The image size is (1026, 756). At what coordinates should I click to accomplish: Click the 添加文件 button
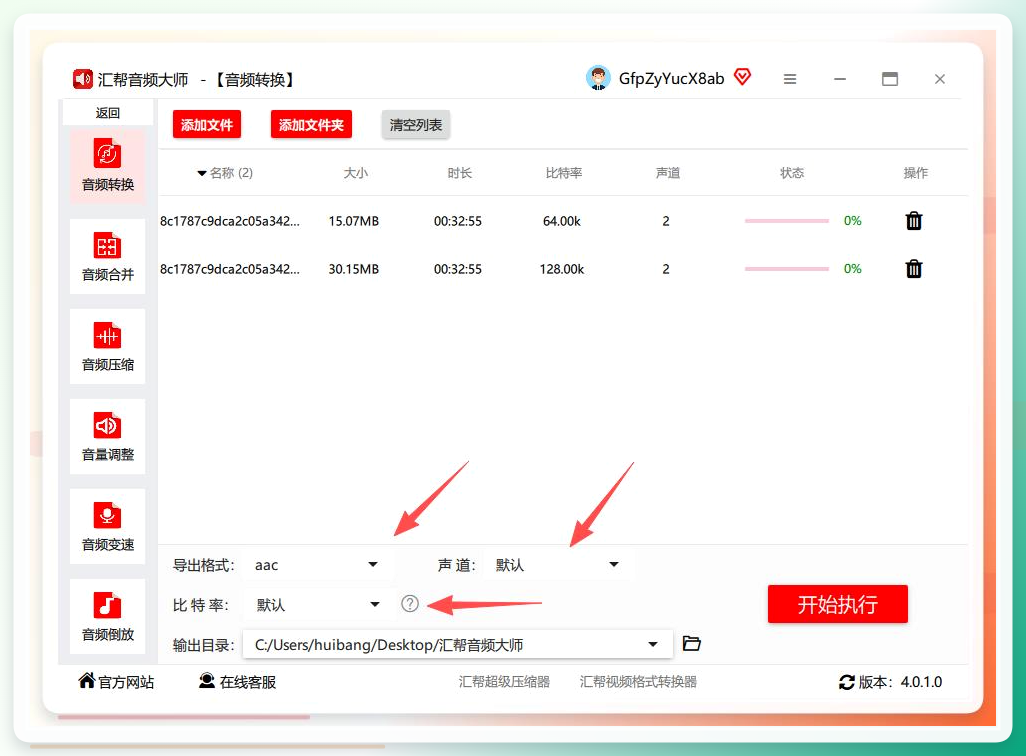click(207, 124)
